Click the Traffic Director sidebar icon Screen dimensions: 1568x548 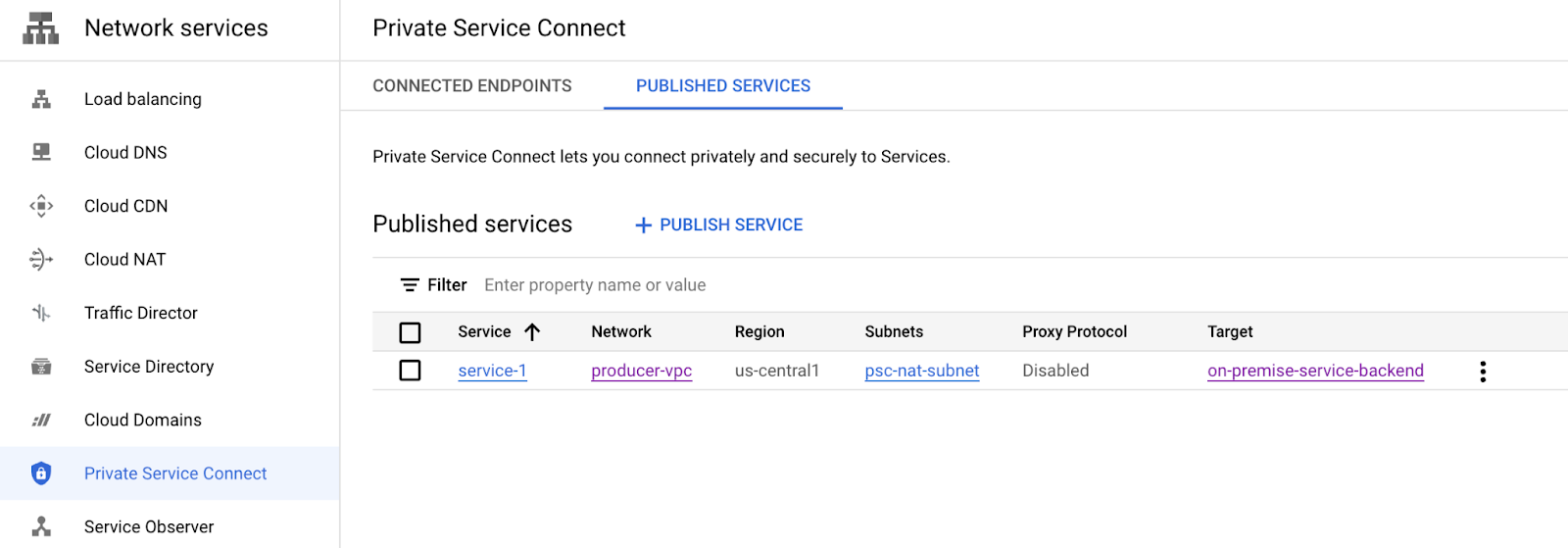click(41, 313)
